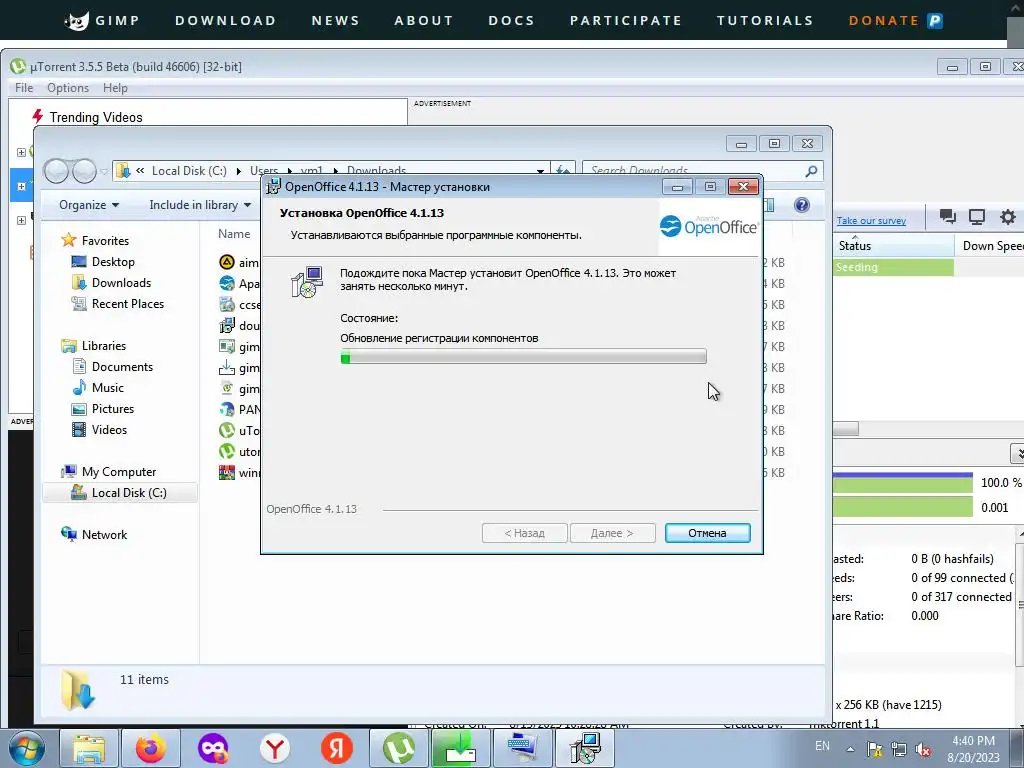The width and height of the screenshot is (1024, 768).
Task: Select Desktop in navigation pane
Action: 113,261
